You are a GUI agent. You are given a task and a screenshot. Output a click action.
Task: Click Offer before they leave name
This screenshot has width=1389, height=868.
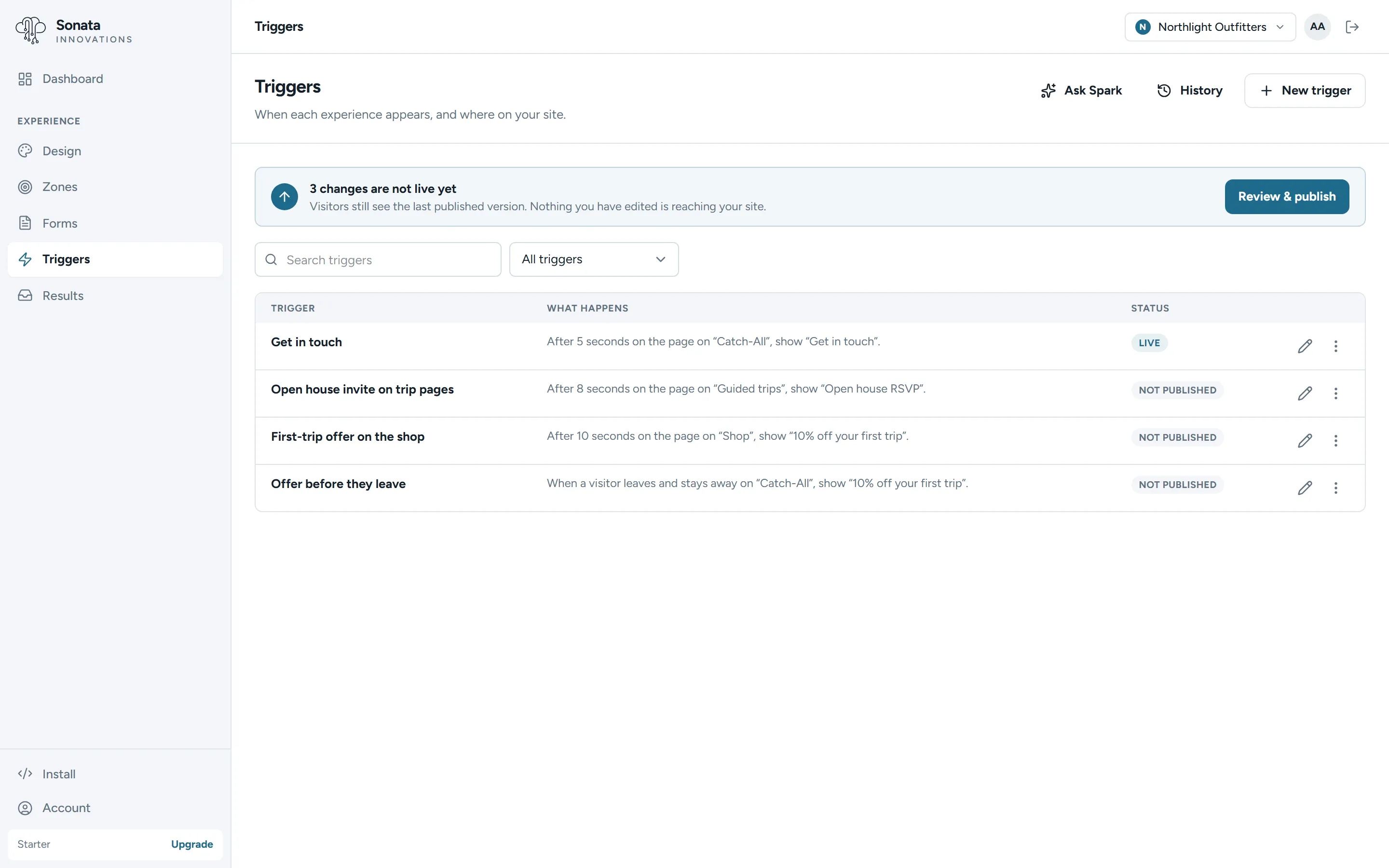[338, 484]
